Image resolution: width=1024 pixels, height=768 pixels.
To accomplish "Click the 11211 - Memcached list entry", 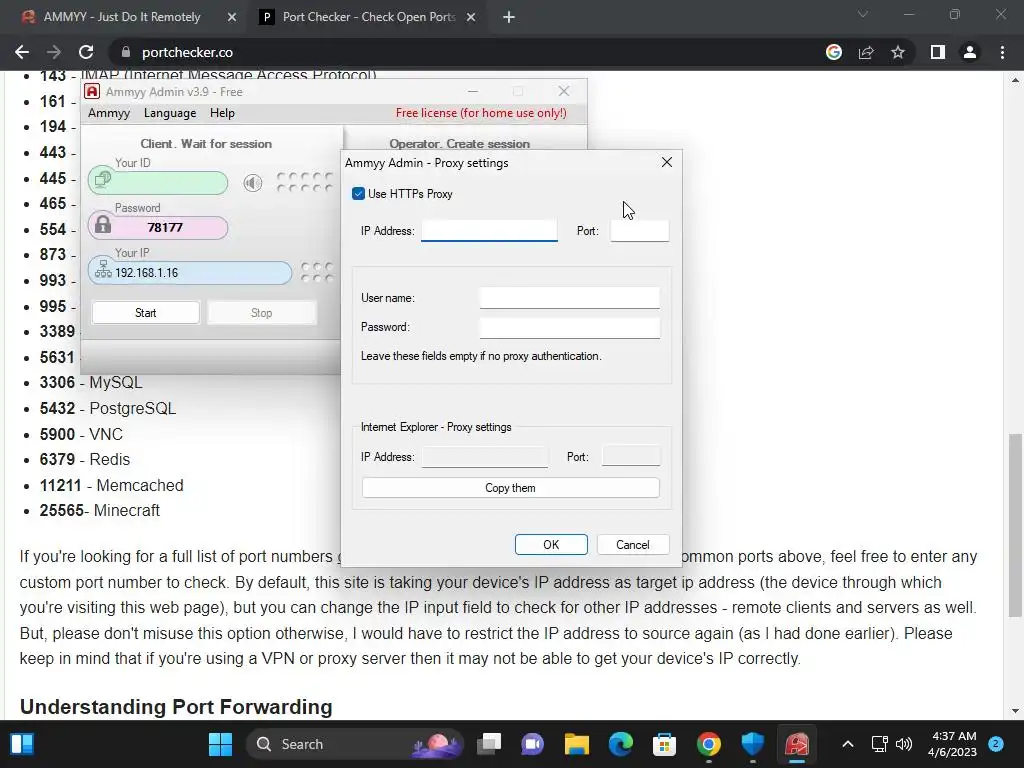I will click(111, 485).
